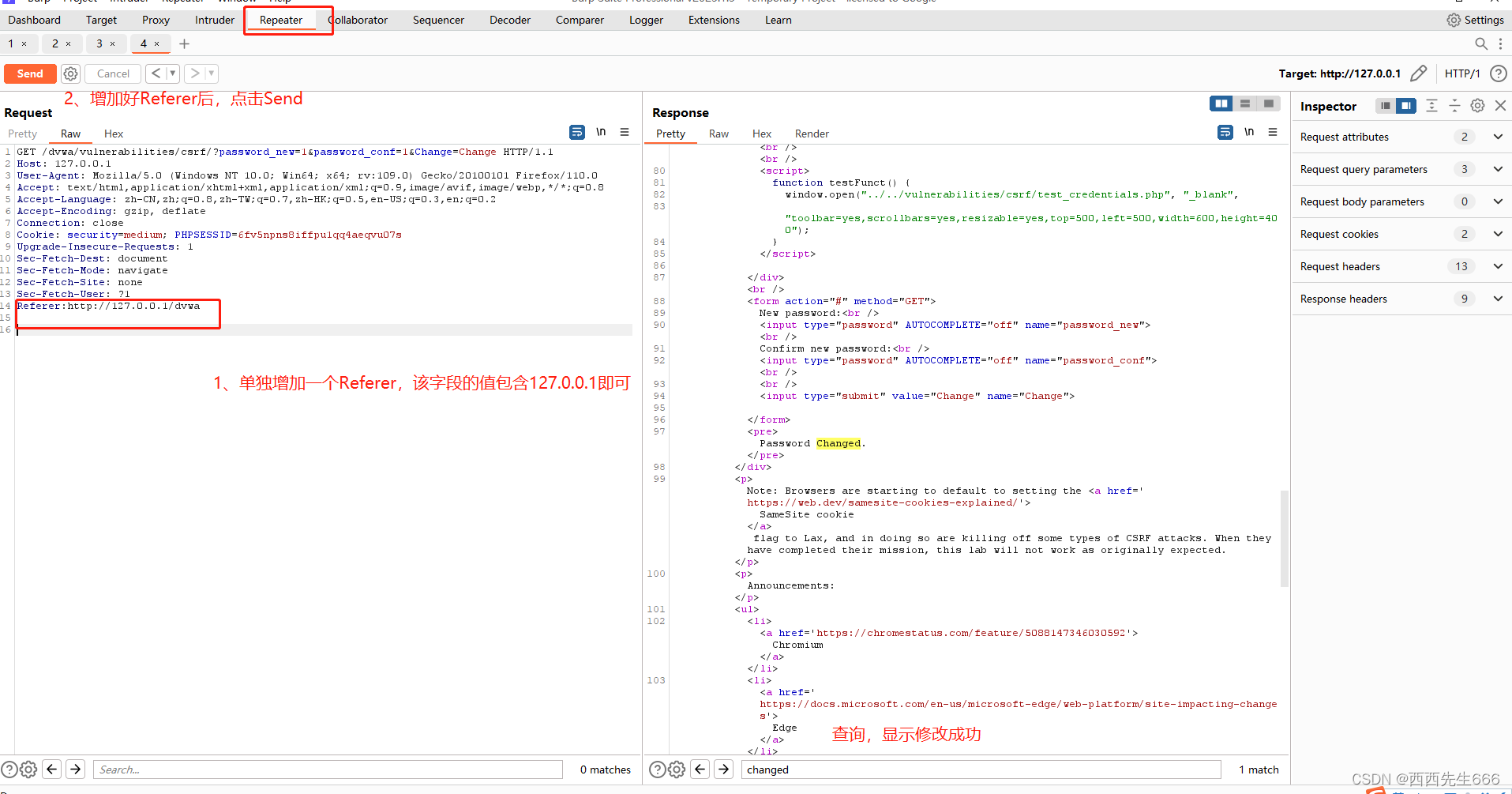
Task: Set combined tabbed request response layout
Action: (1269, 103)
